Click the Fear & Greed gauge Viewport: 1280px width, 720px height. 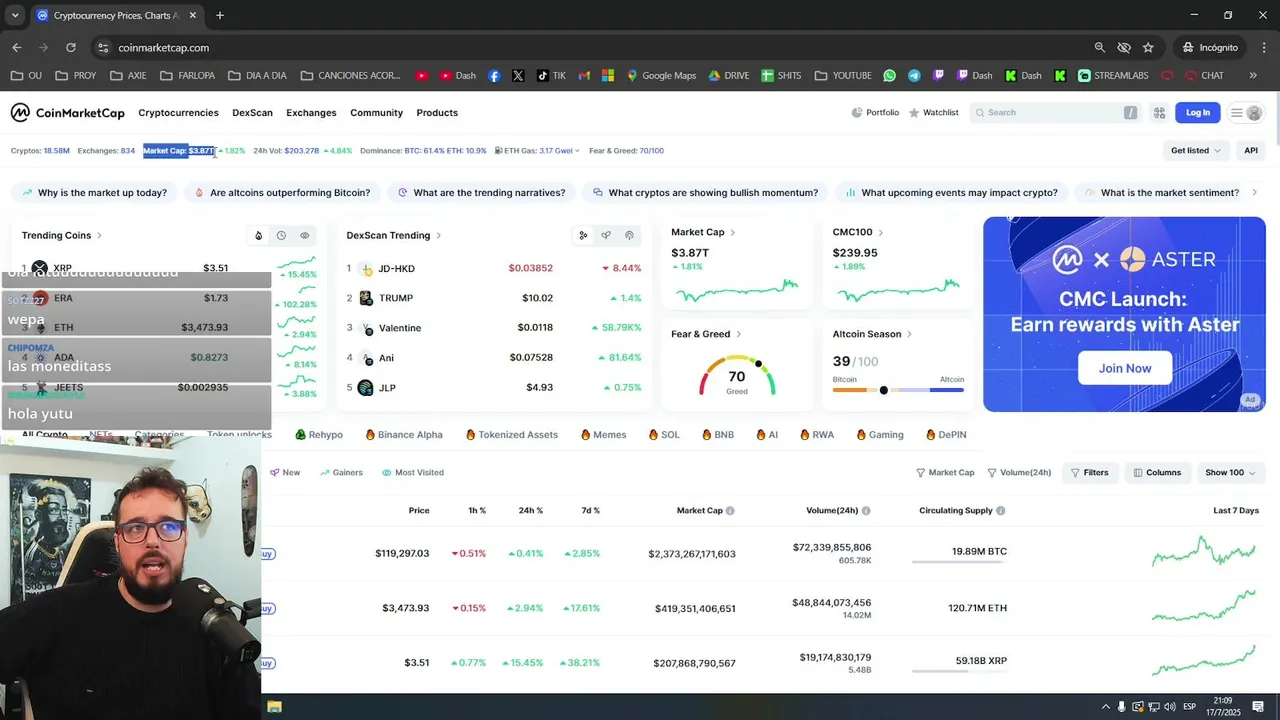click(x=737, y=375)
